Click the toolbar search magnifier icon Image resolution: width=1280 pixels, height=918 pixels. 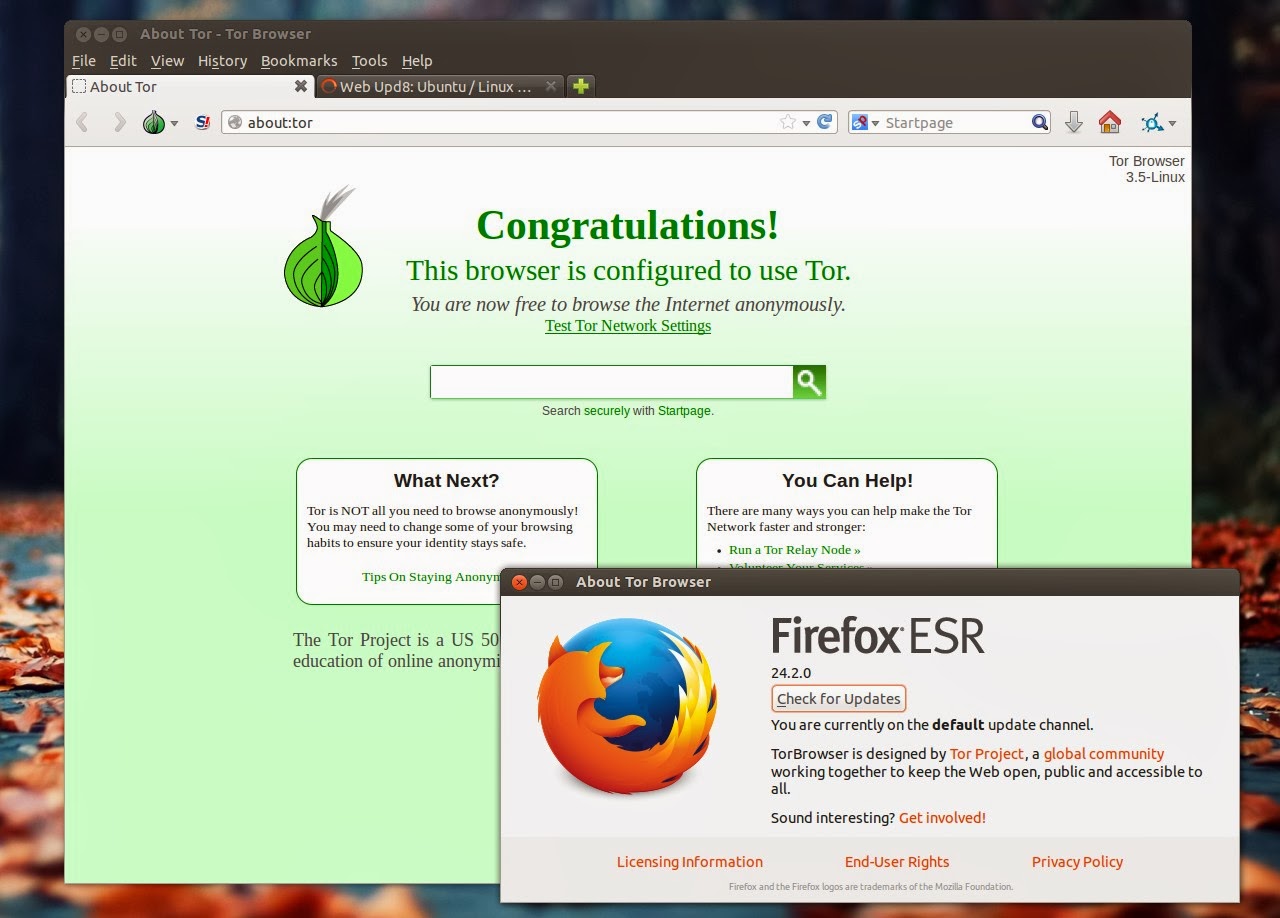[1040, 122]
